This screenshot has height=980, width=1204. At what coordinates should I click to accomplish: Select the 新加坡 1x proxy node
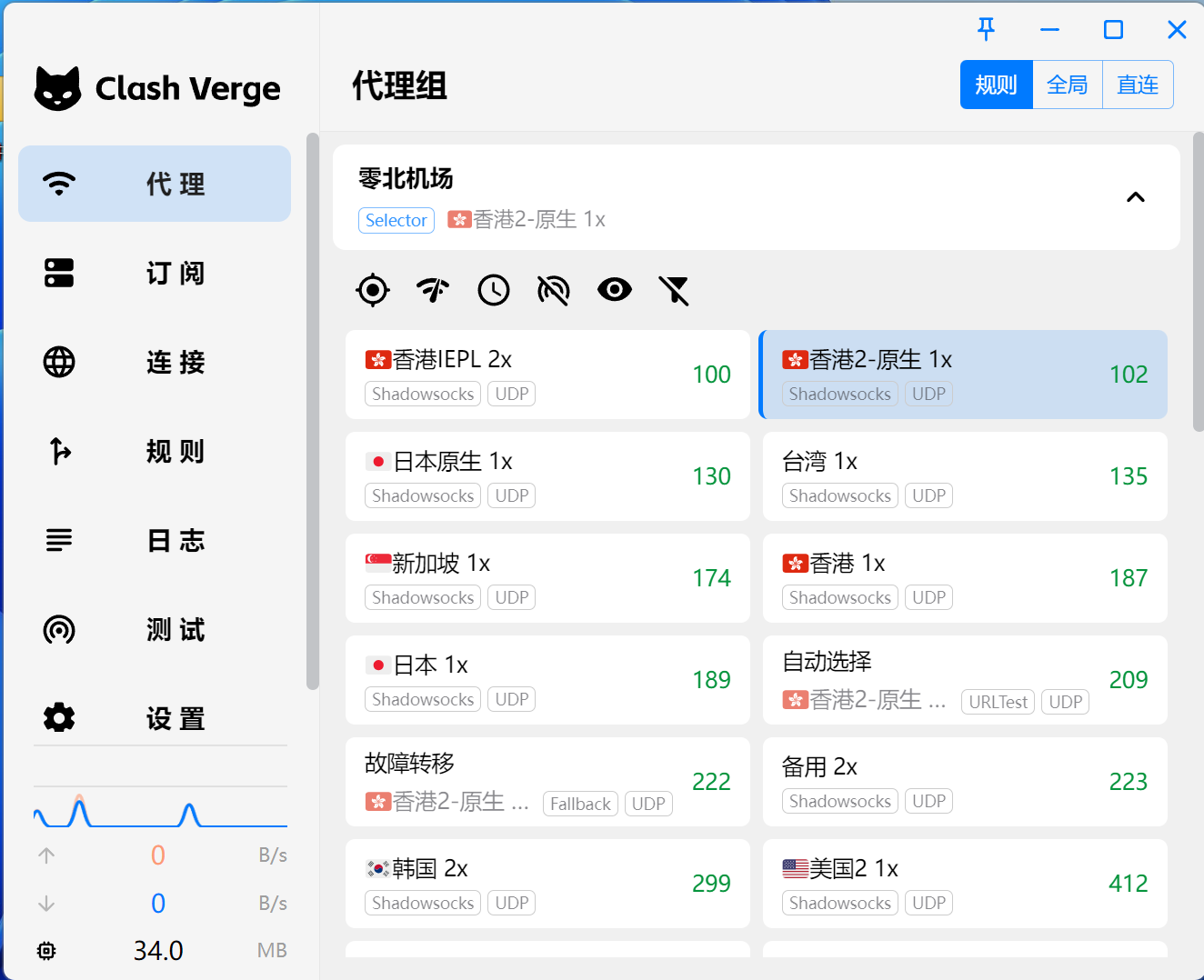(x=547, y=578)
